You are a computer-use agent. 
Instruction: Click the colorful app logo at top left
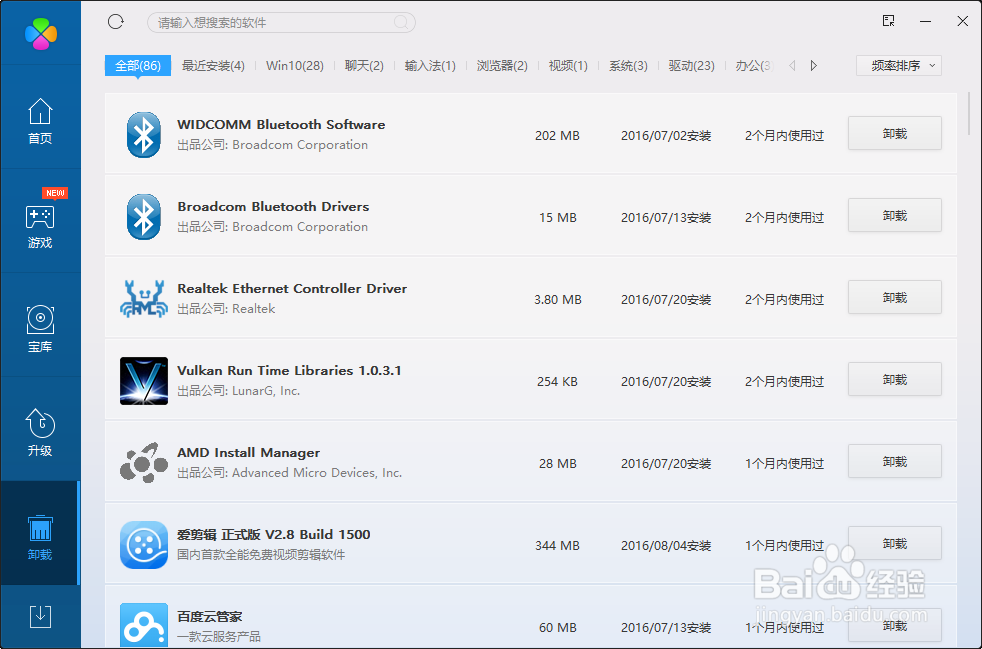coord(41,34)
